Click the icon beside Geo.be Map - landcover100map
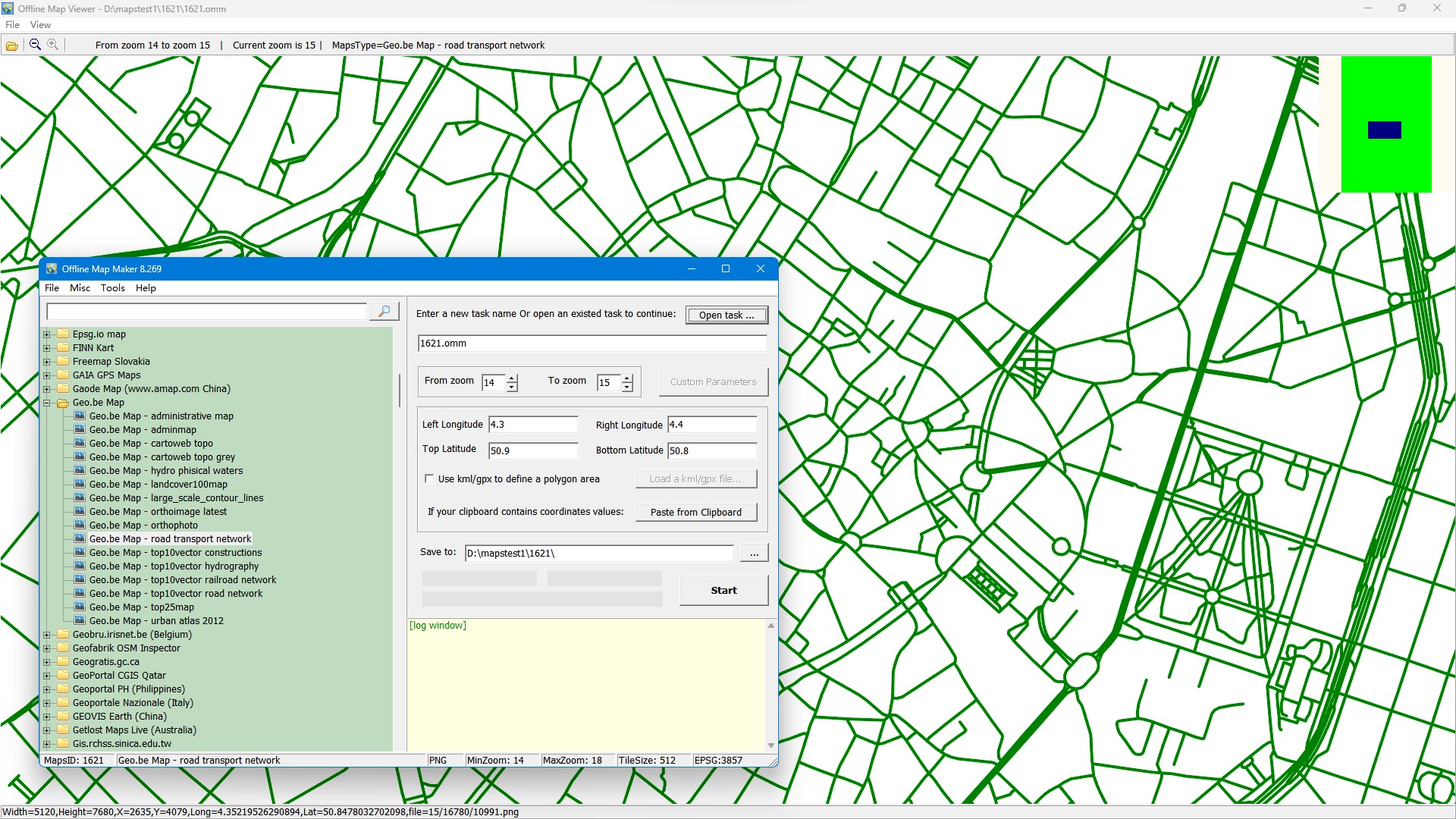The width and height of the screenshot is (1456, 819). [80, 484]
